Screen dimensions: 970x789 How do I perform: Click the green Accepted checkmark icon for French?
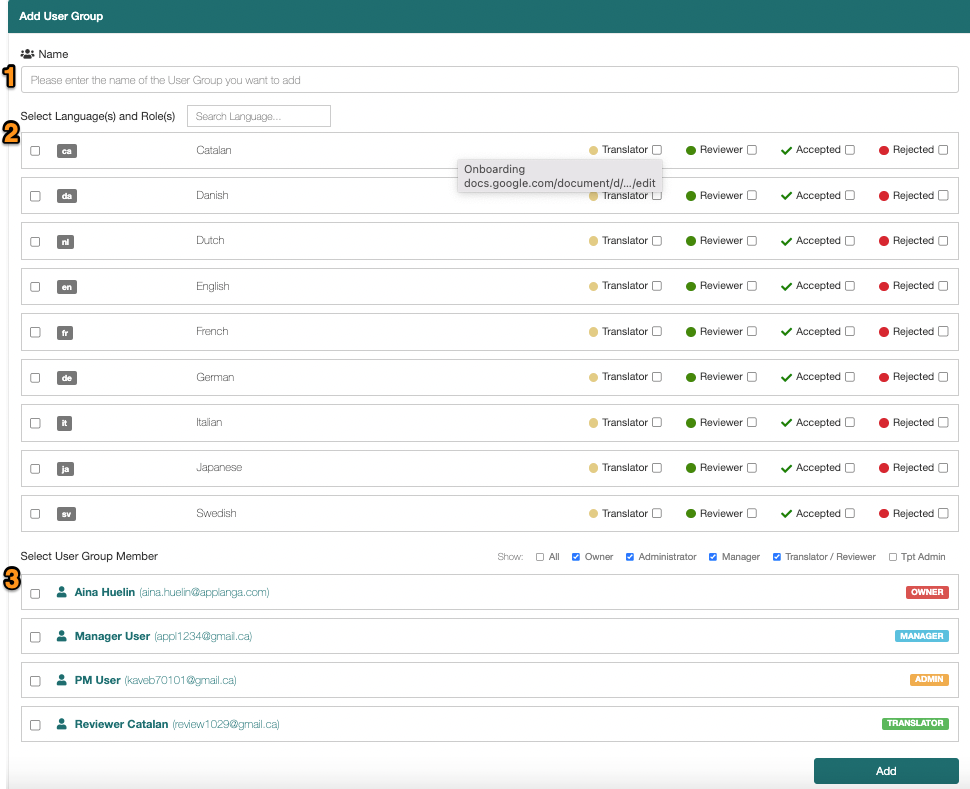pos(786,332)
